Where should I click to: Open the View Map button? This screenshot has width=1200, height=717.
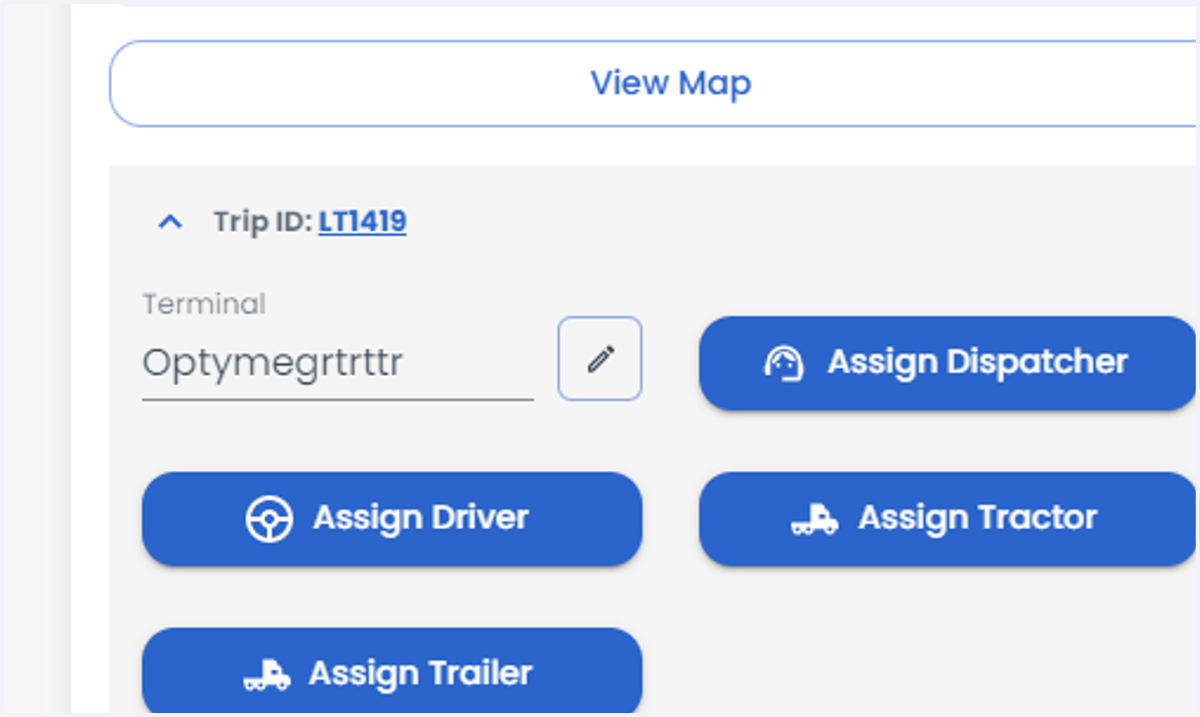pyautogui.click(x=654, y=83)
